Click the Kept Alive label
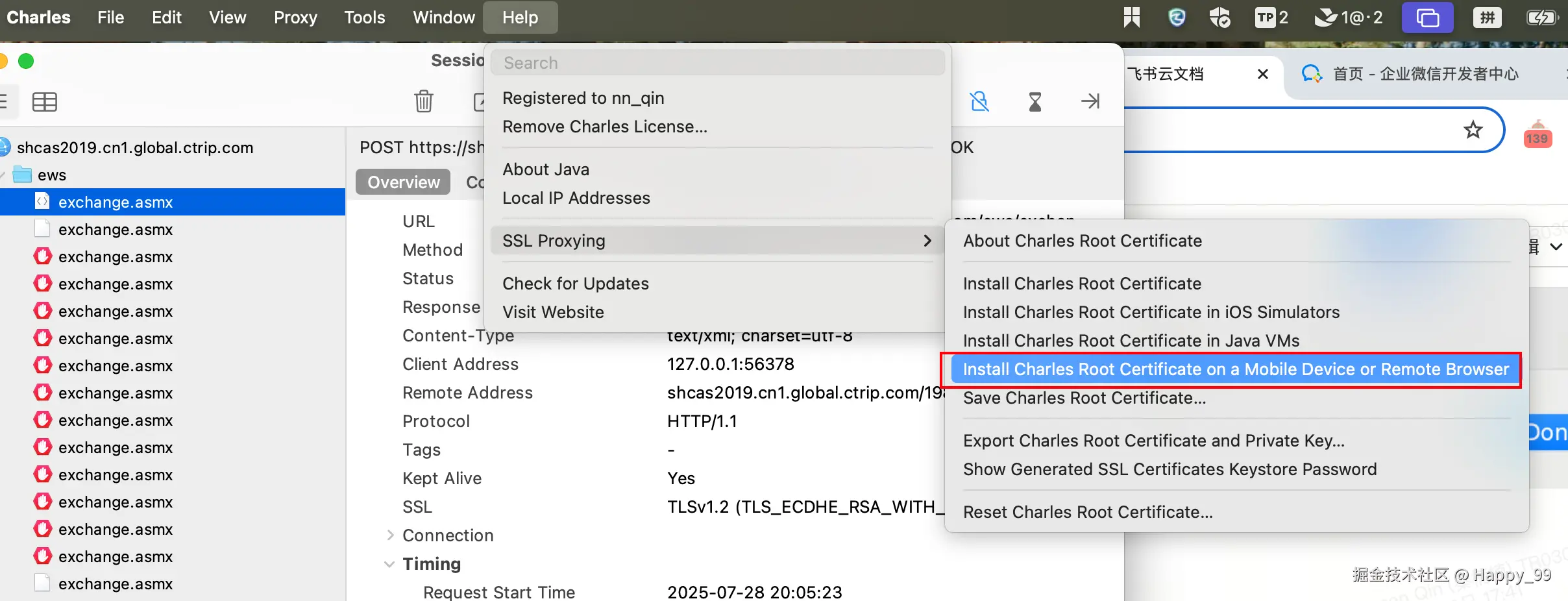The width and height of the screenshot is (1568, 601). click(x=442, y=478)
